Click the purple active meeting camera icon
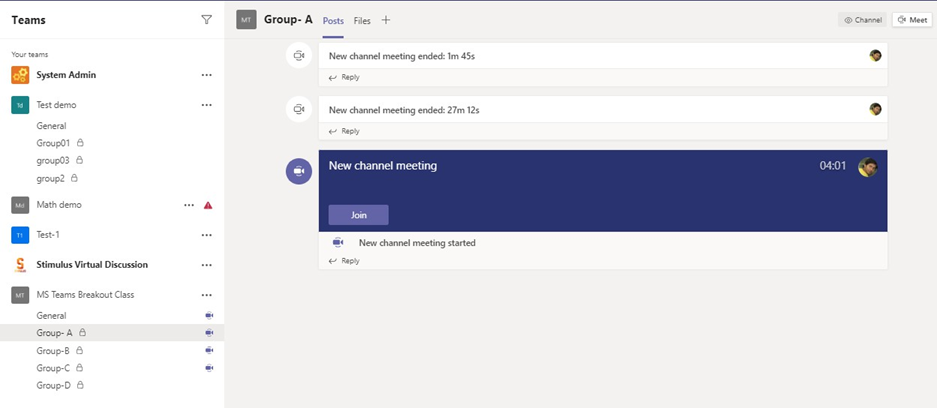The image size is (937, 408). click(299, 171)
